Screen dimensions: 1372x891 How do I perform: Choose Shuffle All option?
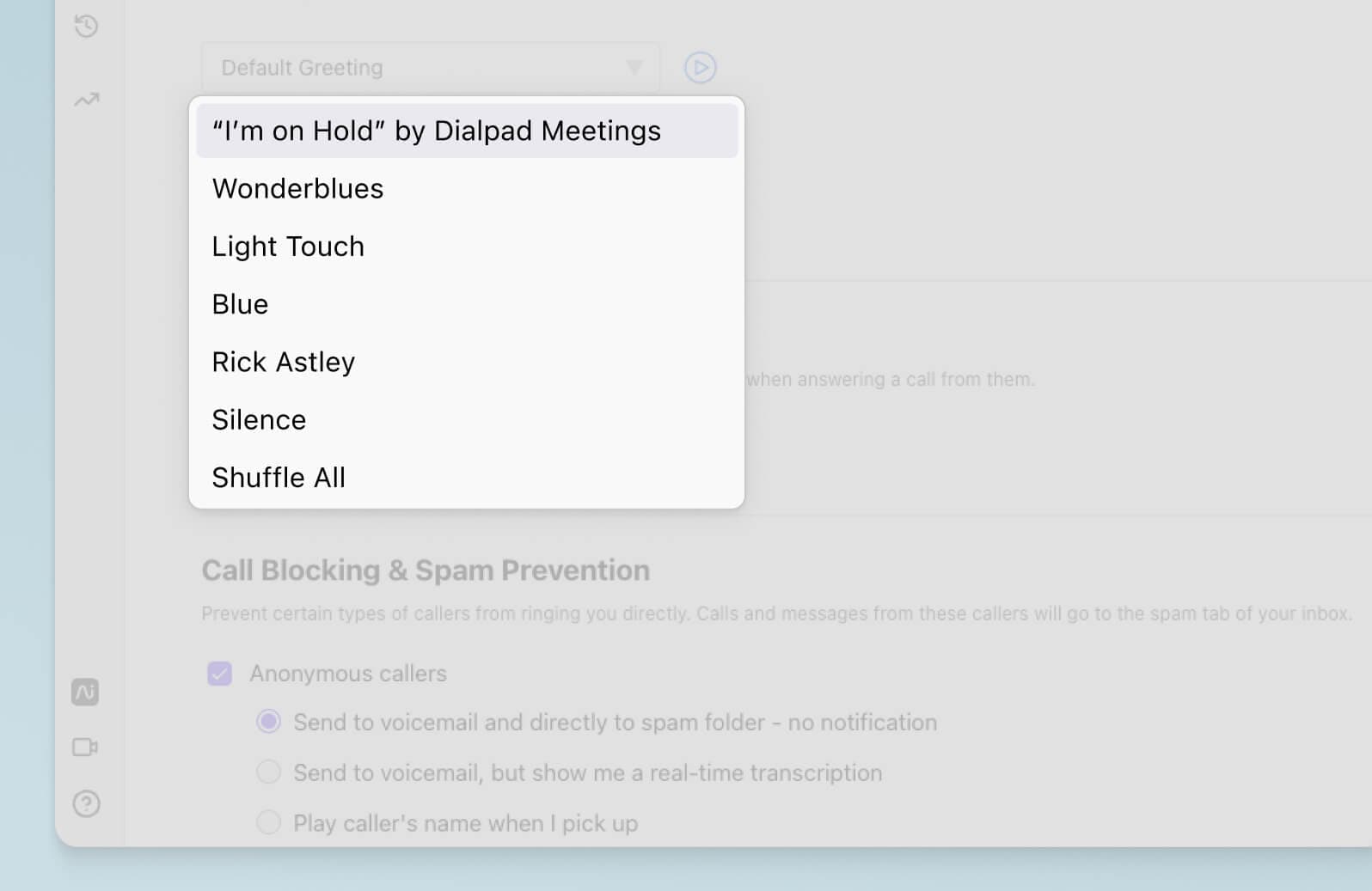pos(279,477)
